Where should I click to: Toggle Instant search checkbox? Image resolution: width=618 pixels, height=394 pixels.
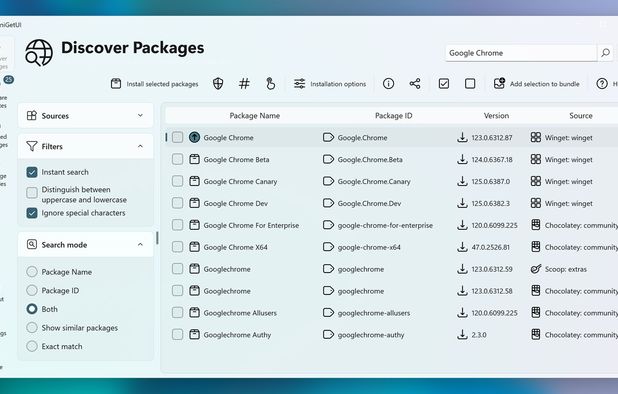point(32,172)
